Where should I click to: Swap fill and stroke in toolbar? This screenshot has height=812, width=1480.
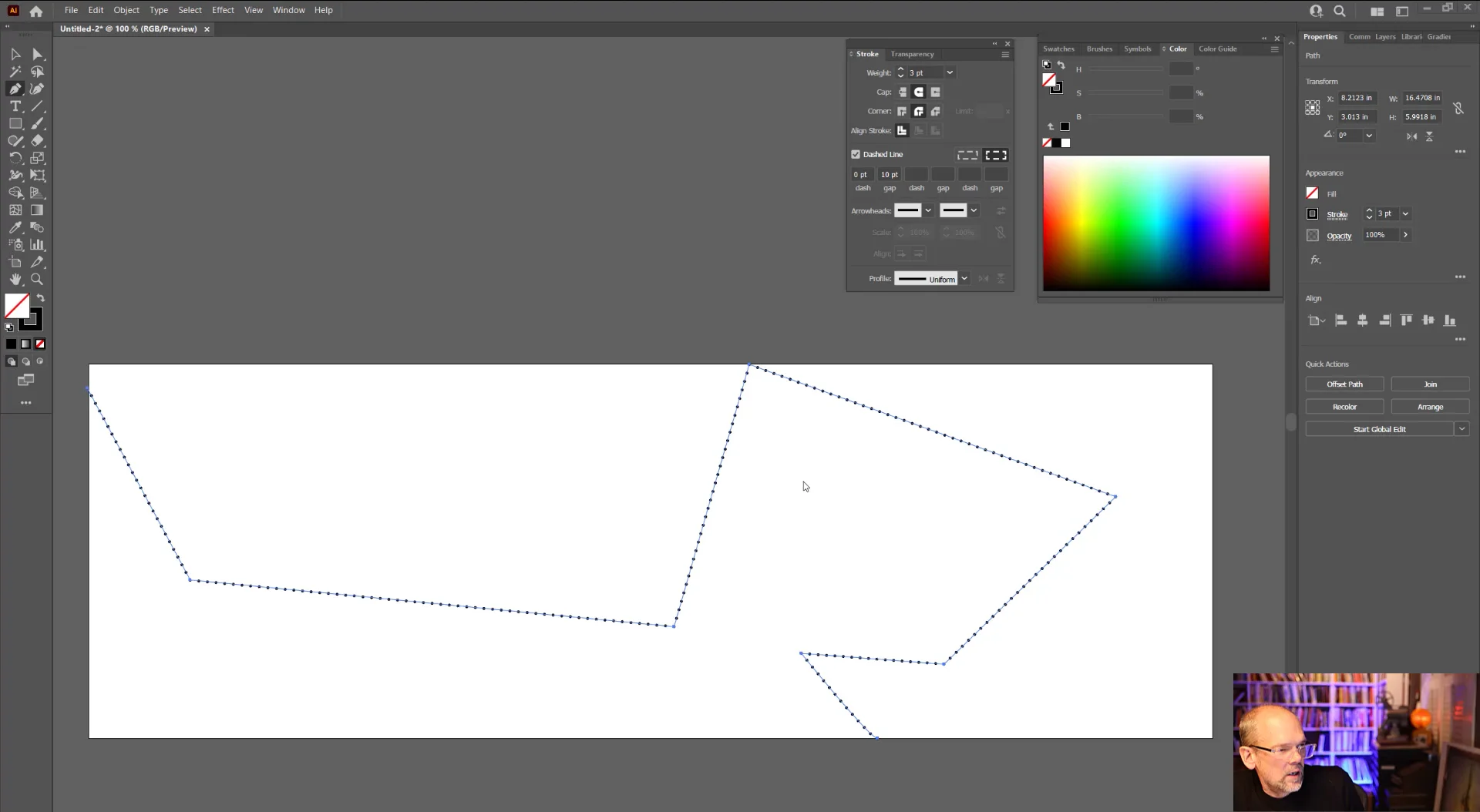(x=41, y=298)
